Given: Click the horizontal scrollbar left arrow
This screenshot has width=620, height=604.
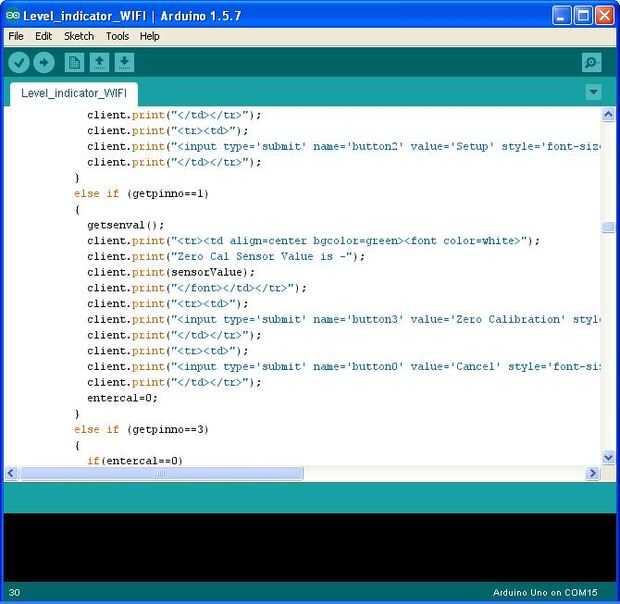Looking at the screenshot, I should coord(11,473).
